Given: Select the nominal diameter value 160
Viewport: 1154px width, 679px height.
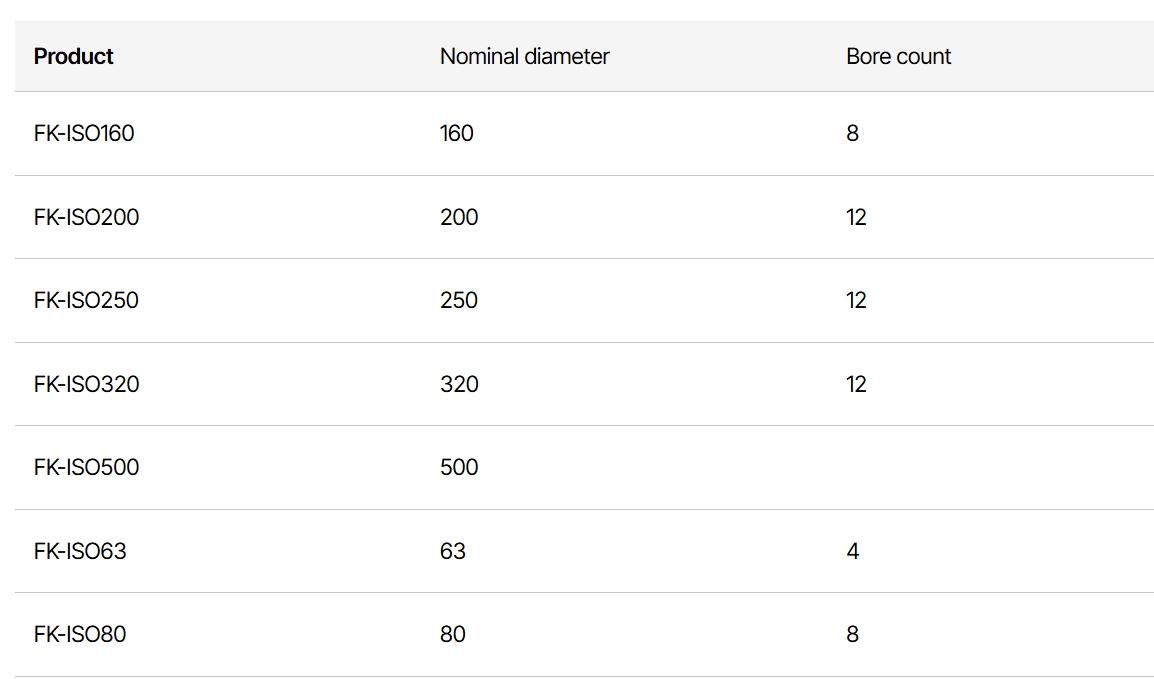Looking at the screenshot, I should (x=456, y=133).
